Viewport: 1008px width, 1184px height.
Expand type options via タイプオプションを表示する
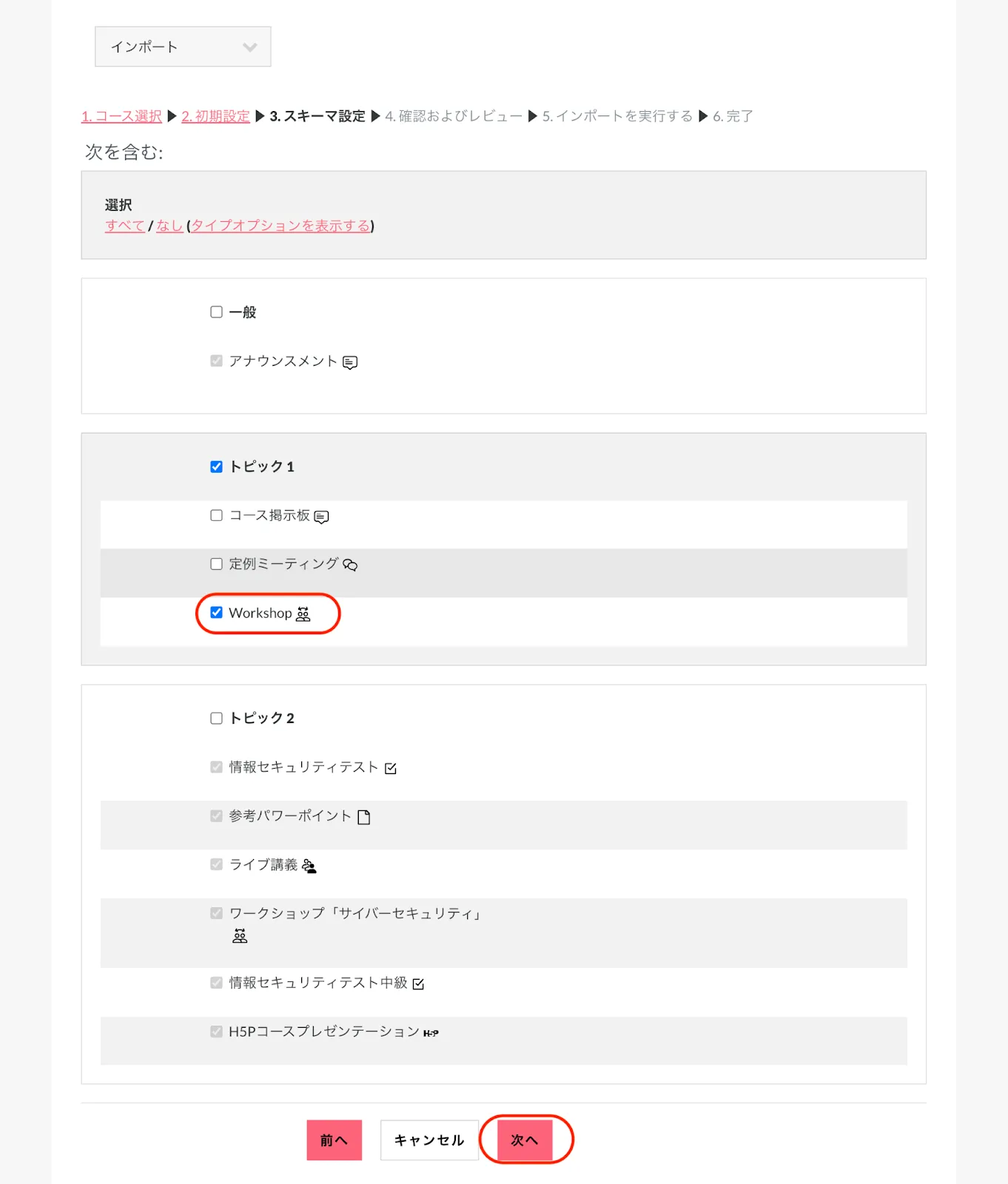pyautogui.click(x=280, y=226)
